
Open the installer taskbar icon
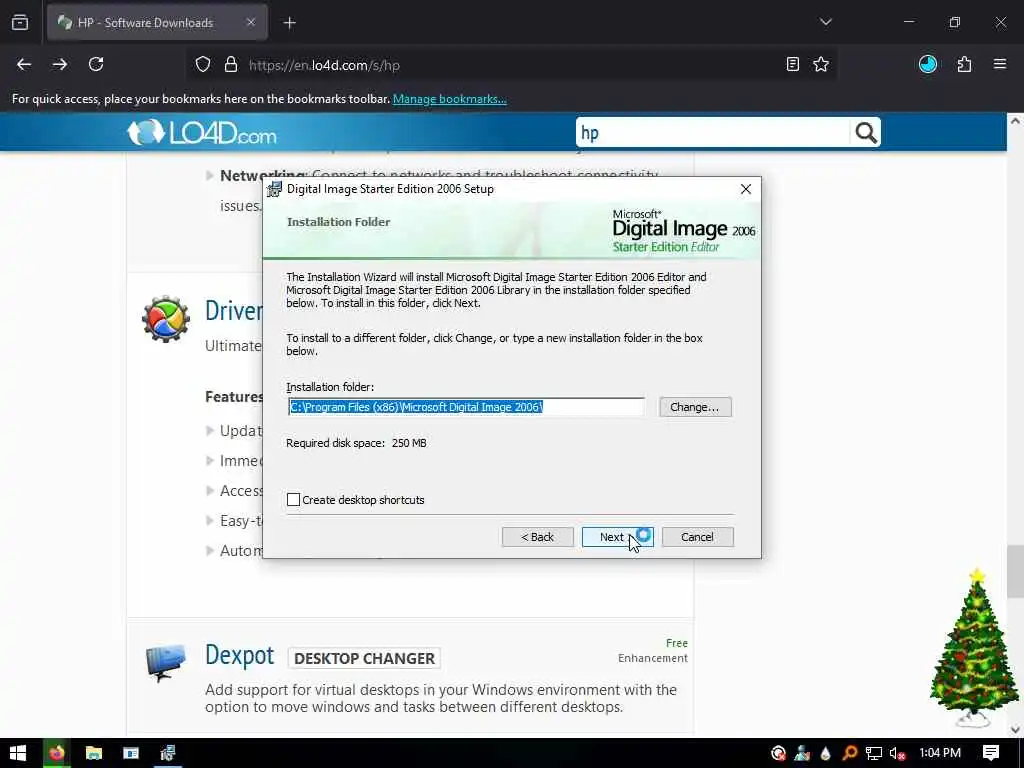tap(168, 753)
